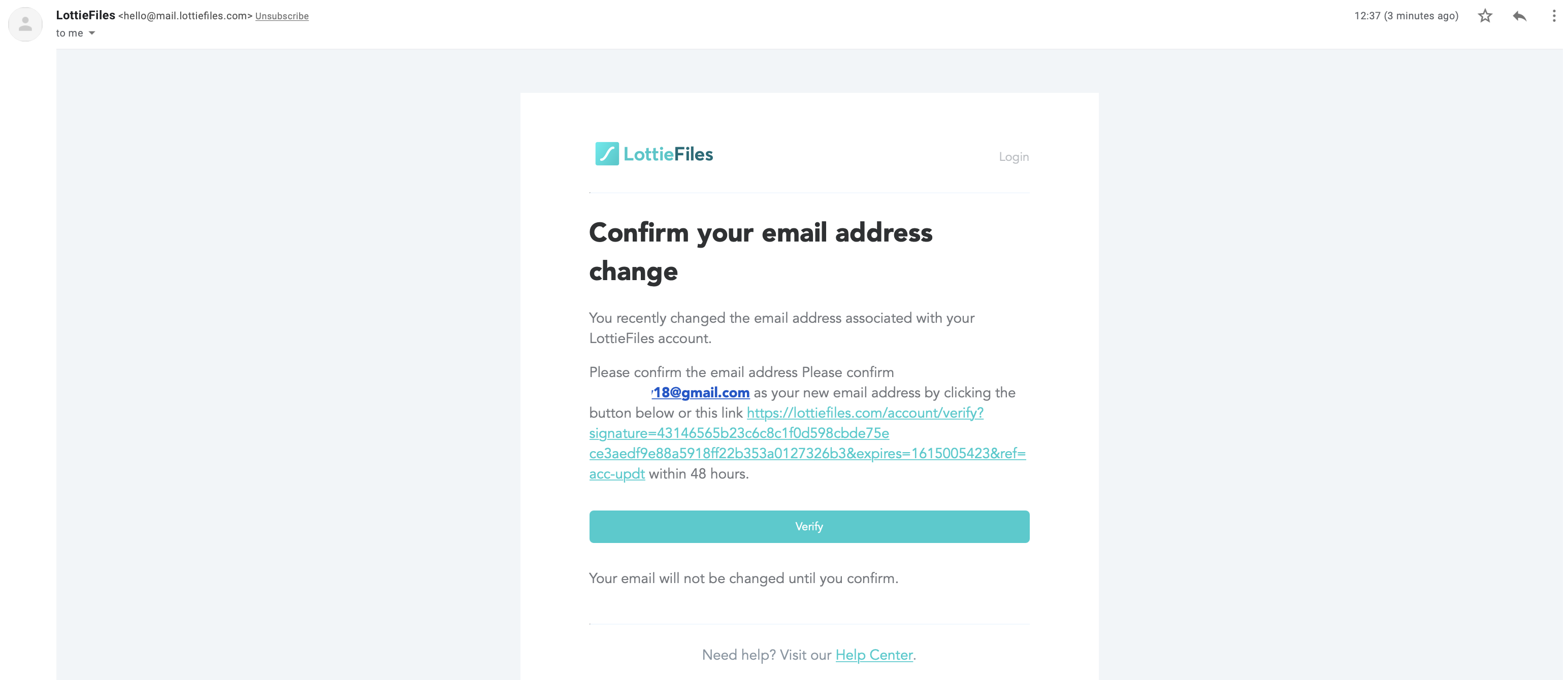Viewport: 1568px width, 680px height.
Task: Click the LottieFiles logo icon
Action: [x=607, y=154]
